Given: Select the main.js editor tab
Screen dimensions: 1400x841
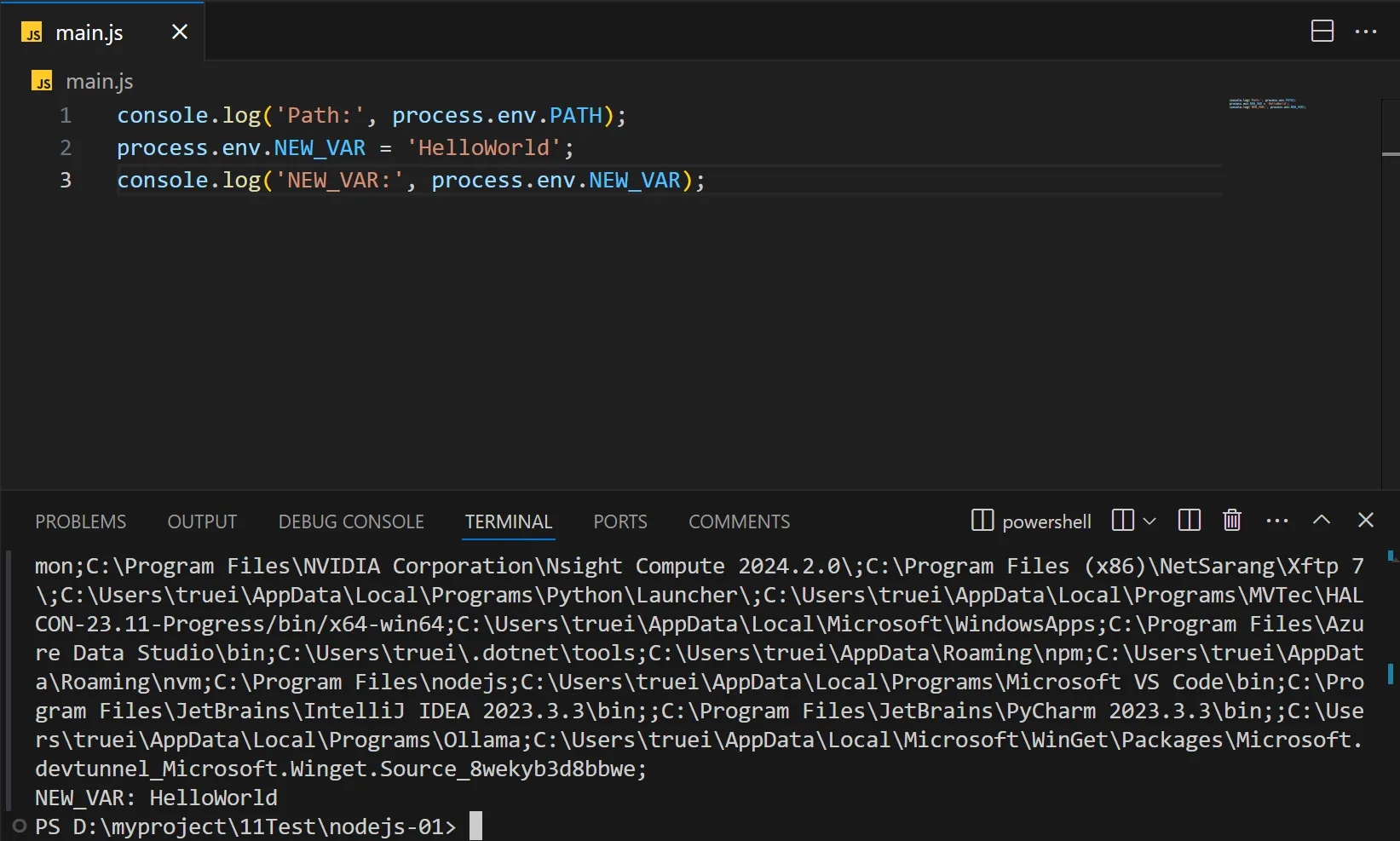Looking at the screenshot, I should [103, 32].
